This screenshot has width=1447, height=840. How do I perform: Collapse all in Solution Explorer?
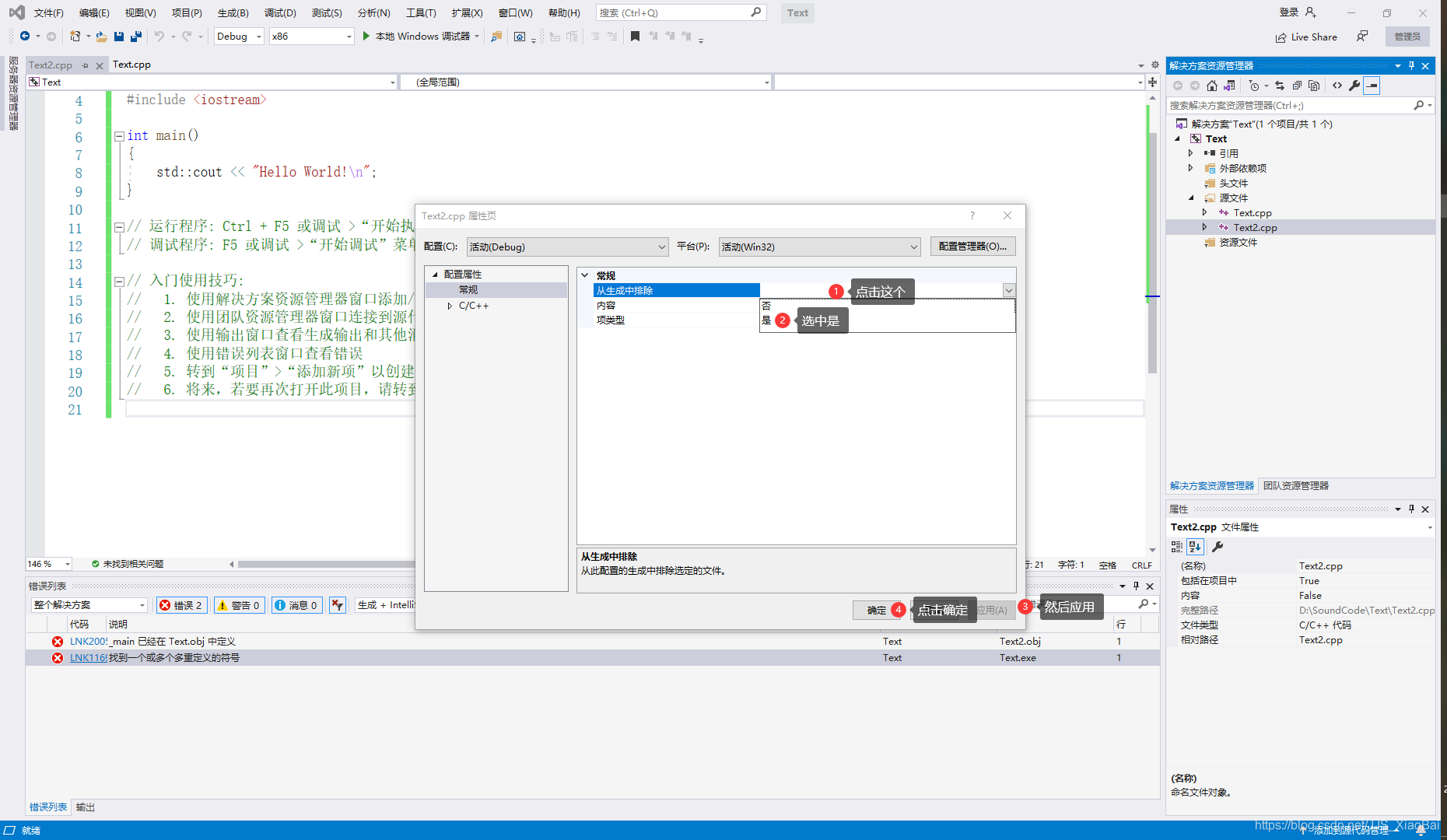tap(1297, 86)
